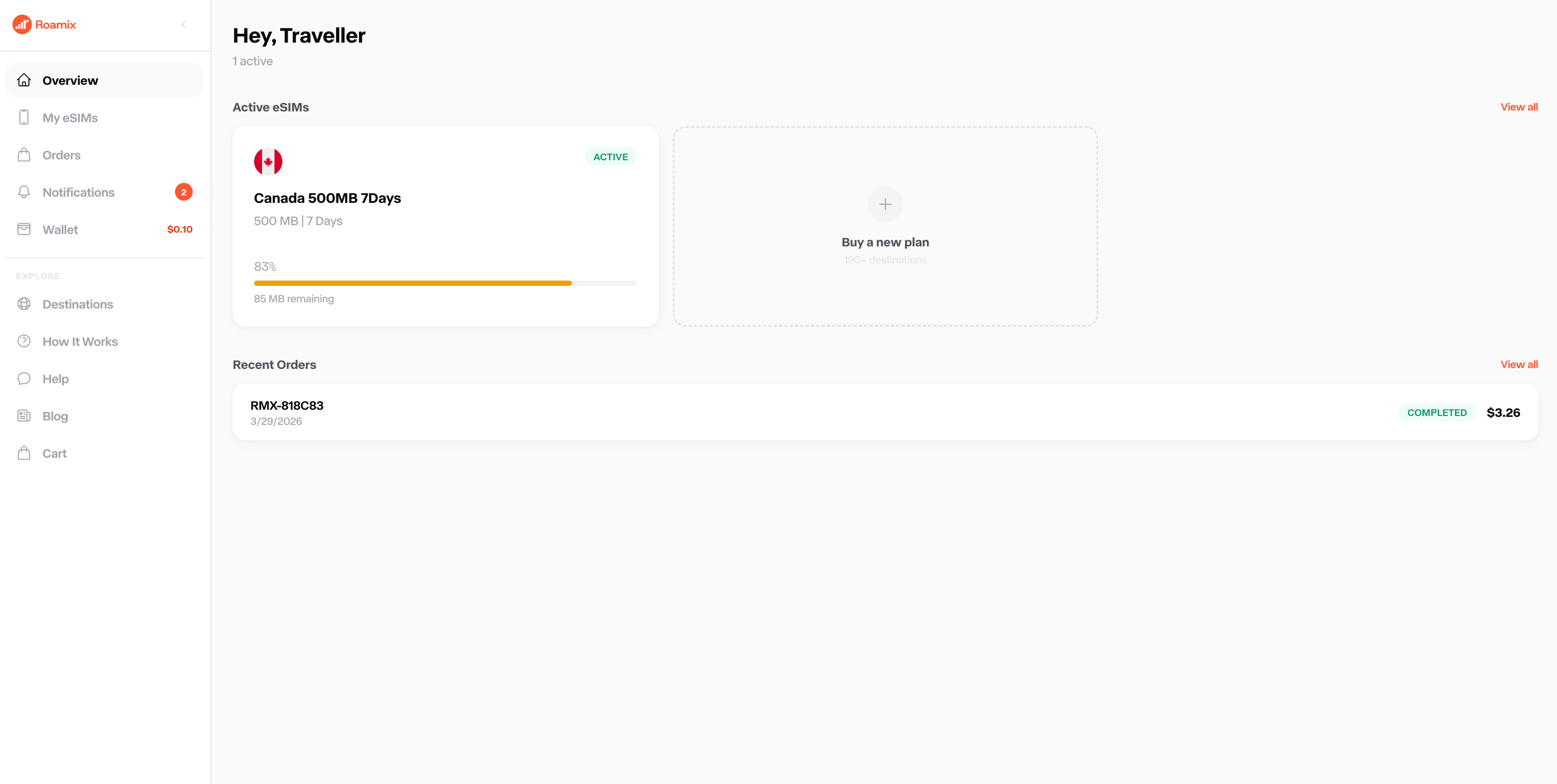1557x784 pixels.
Task: Click View all for Recent Orders
Action: tap(1518, 364)
